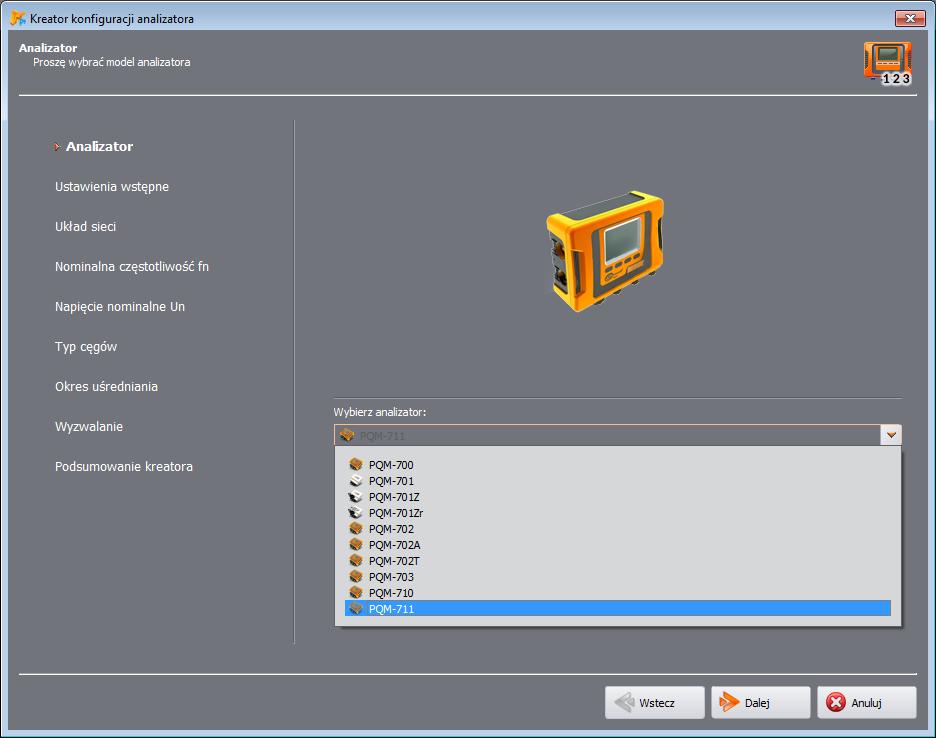The image size is (936, 738).
Task: Choose PQM-701 from the list
Action: [618, 481]
